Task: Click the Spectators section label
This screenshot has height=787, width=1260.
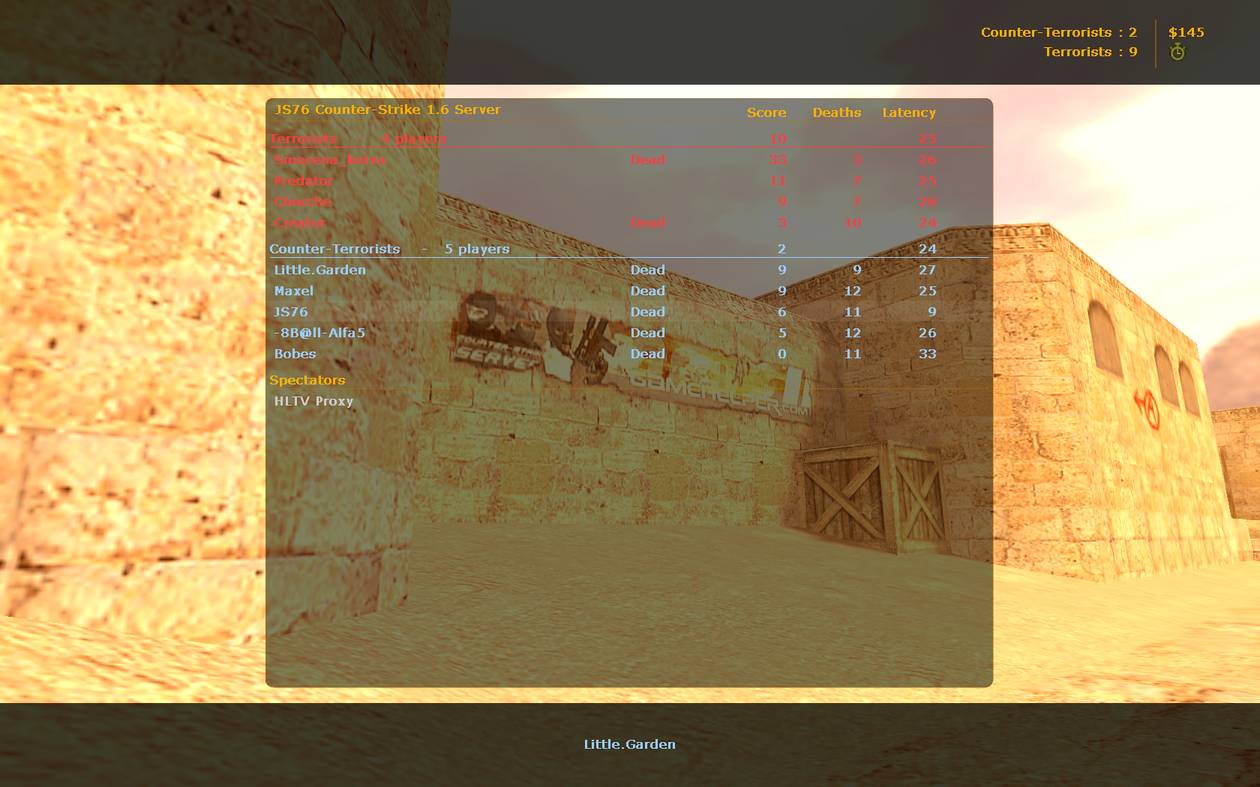Action: 307,380
